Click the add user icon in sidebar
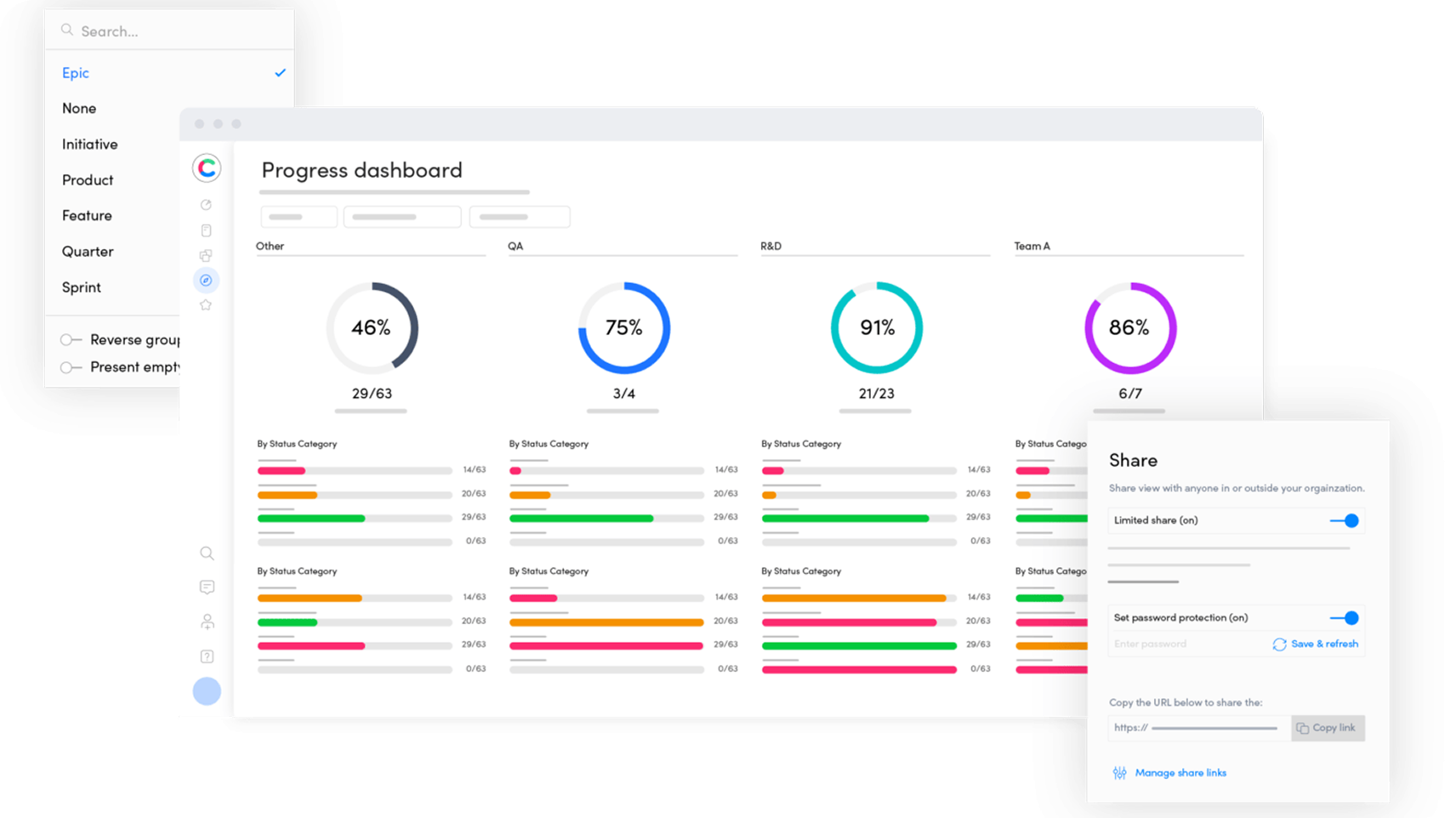Image resolution: width=1456 pixels, height=818 pixels. click(207, 622)
